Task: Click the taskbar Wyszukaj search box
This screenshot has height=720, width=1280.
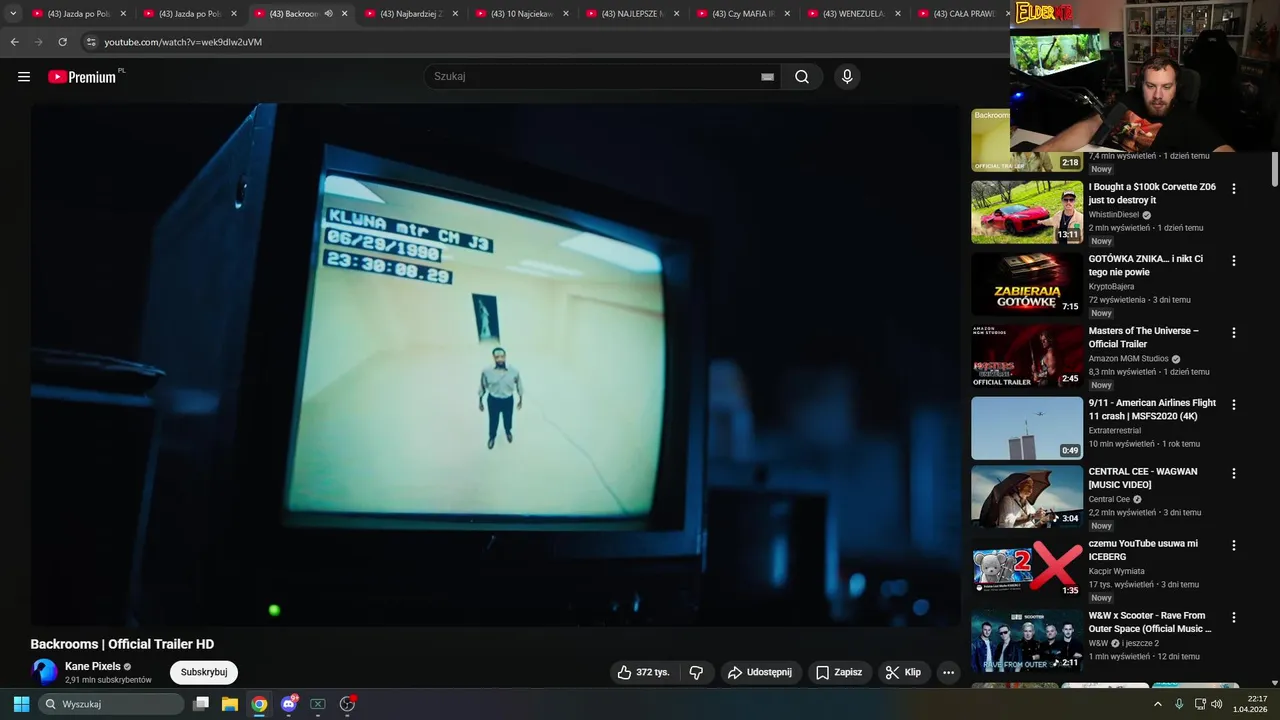Action: pos(112,704)
